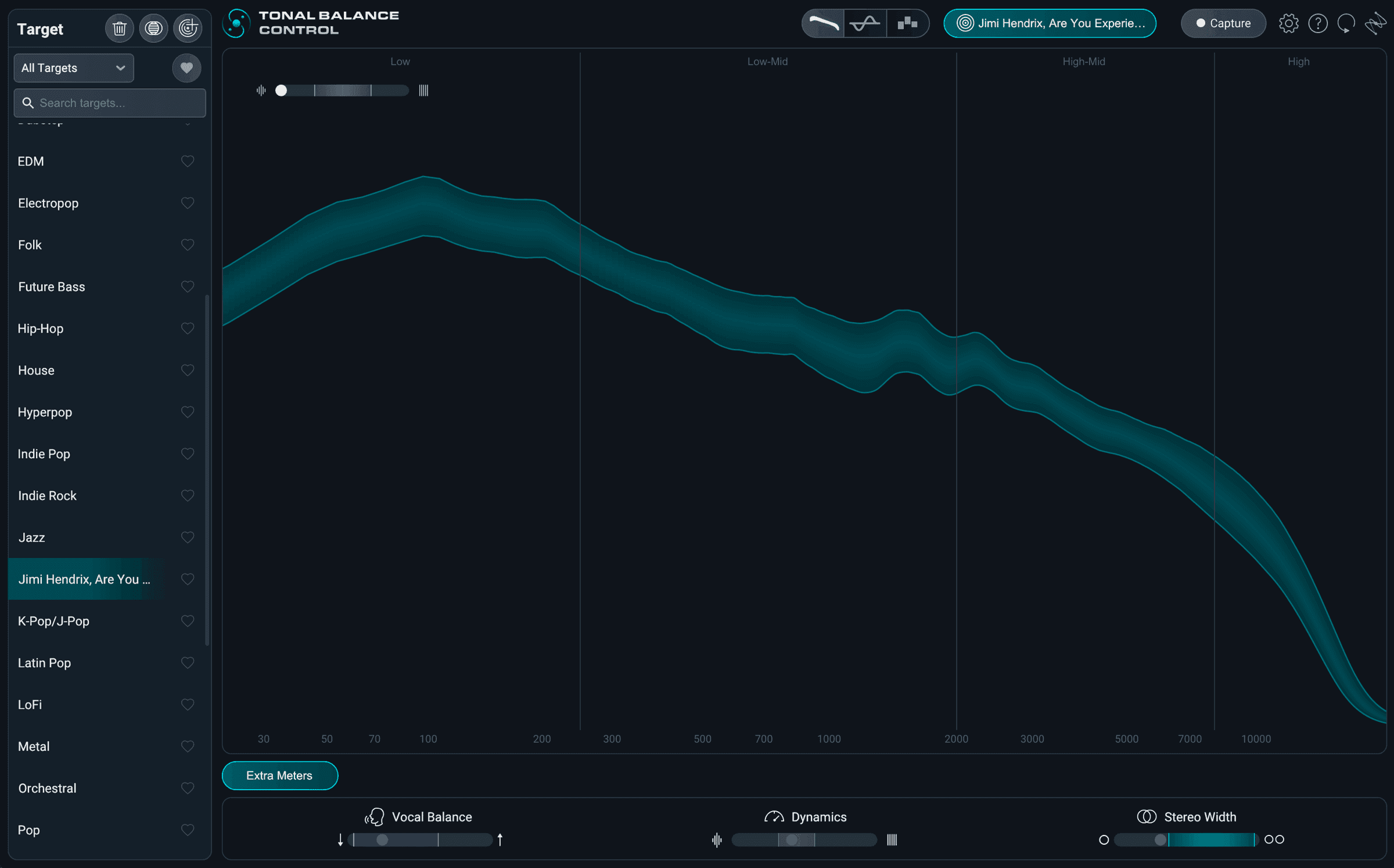Click the Vocal Balance meter bar
The height and width of the screenshot is (868, 1394).
(x=420, y=840)
